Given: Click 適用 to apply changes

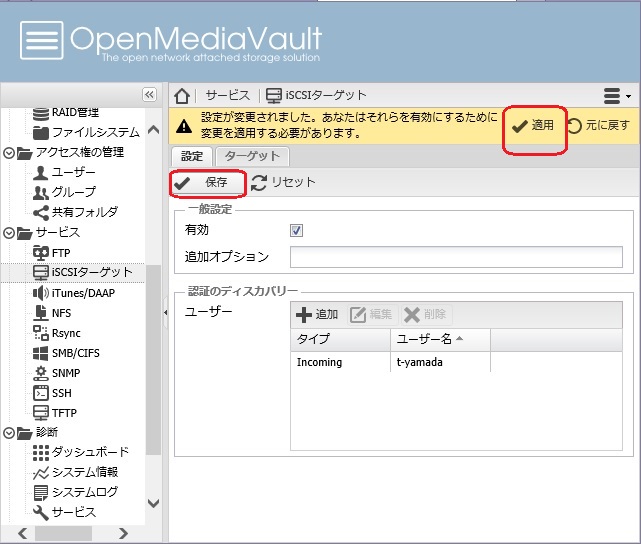Looking at the screenshot, I should click(x=533, y=125).
